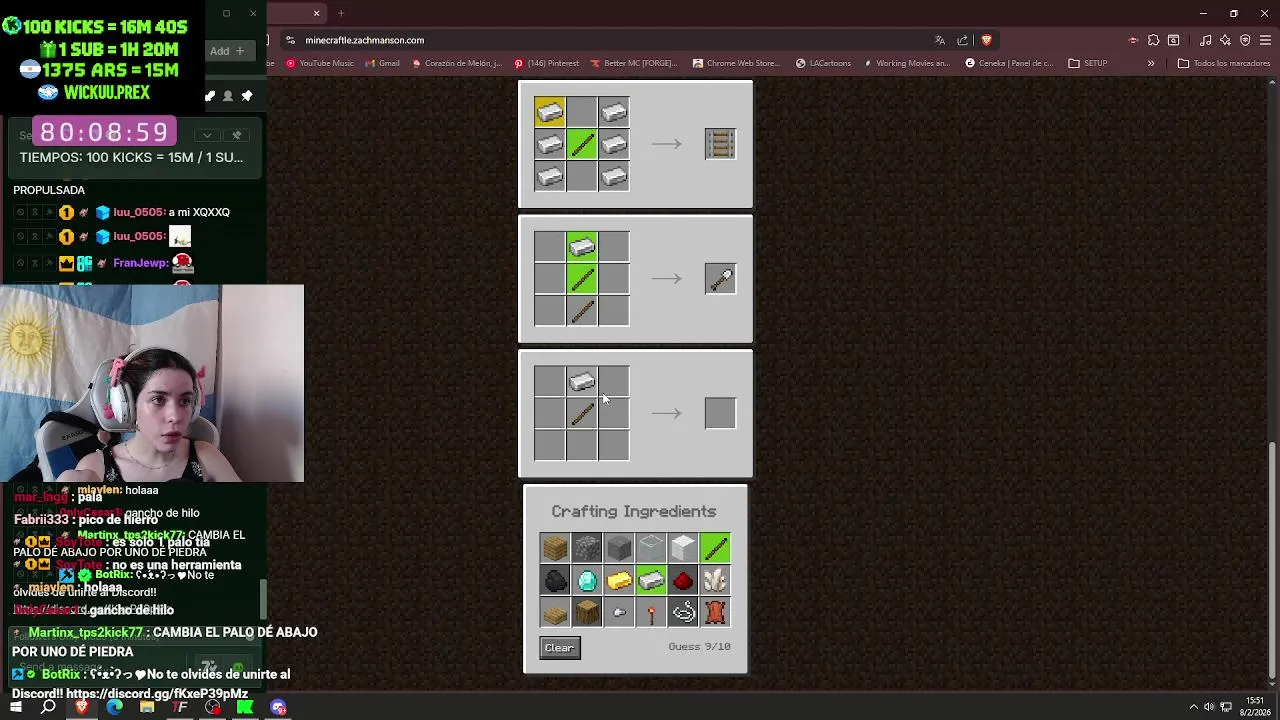Close current browser tab

point(317,13)
